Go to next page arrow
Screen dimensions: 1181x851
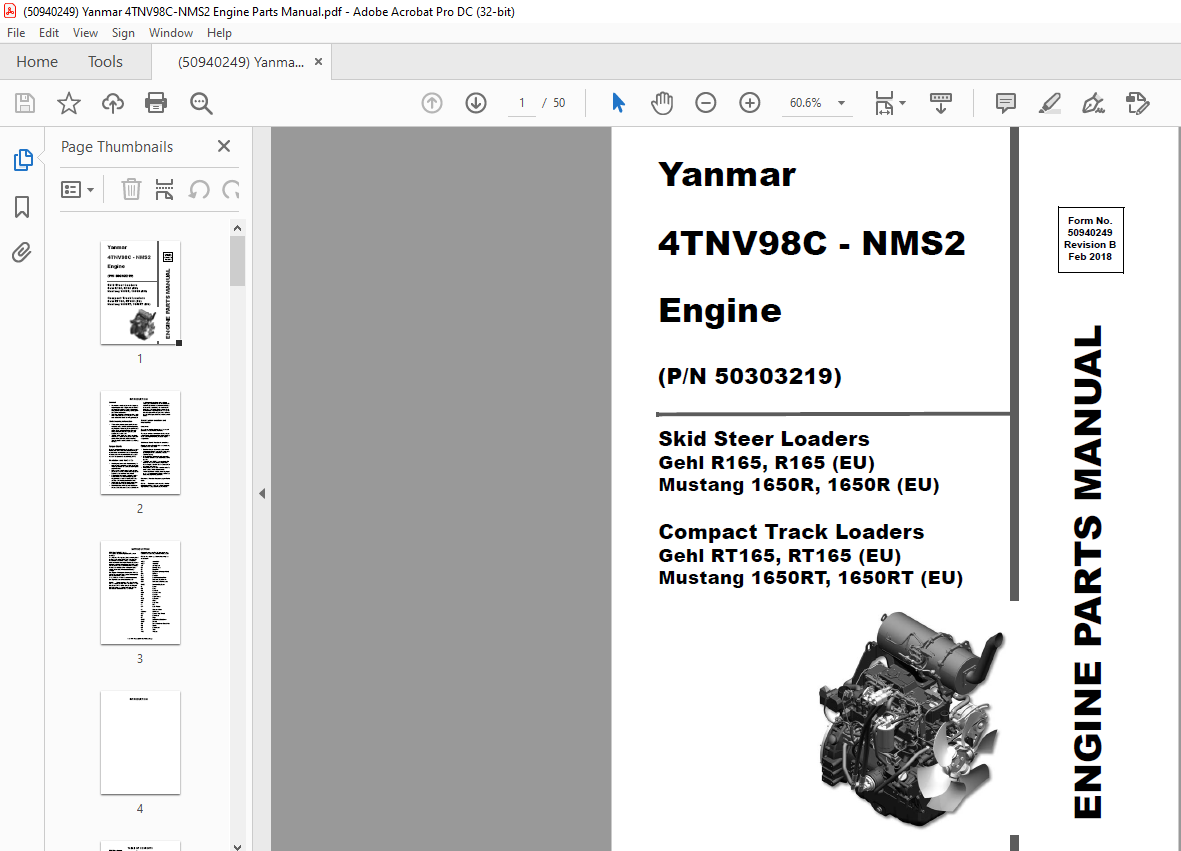pos(476,103)
